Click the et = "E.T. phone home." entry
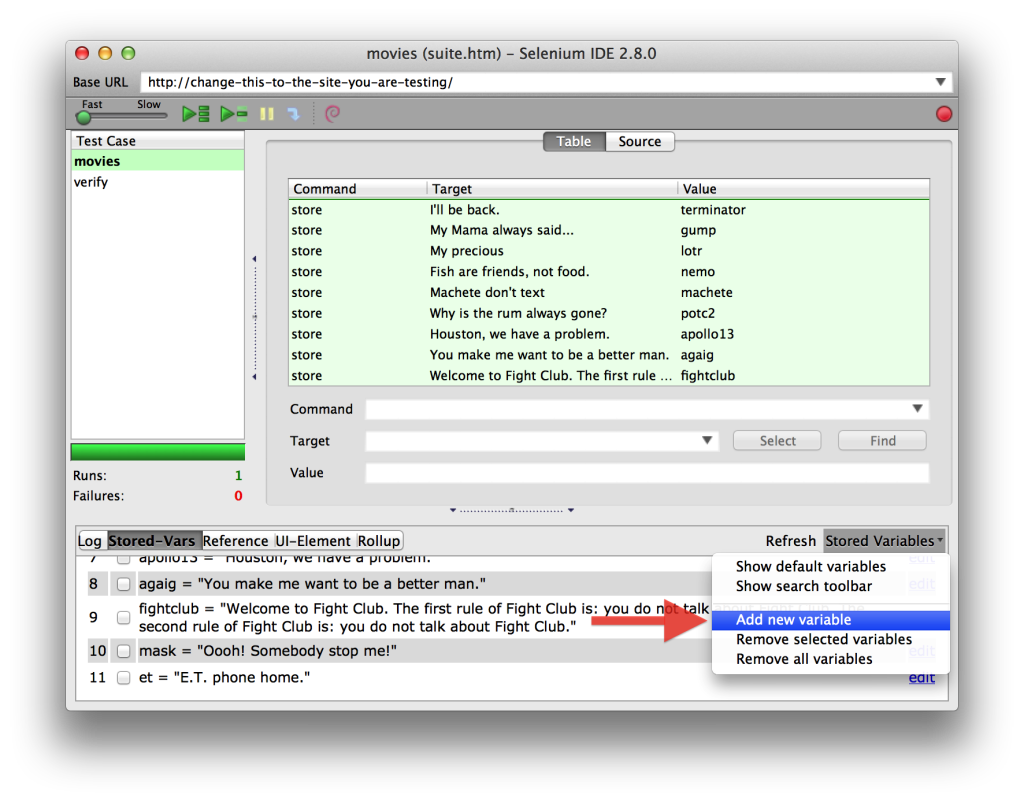1024x802 pixels. point(224,678)
